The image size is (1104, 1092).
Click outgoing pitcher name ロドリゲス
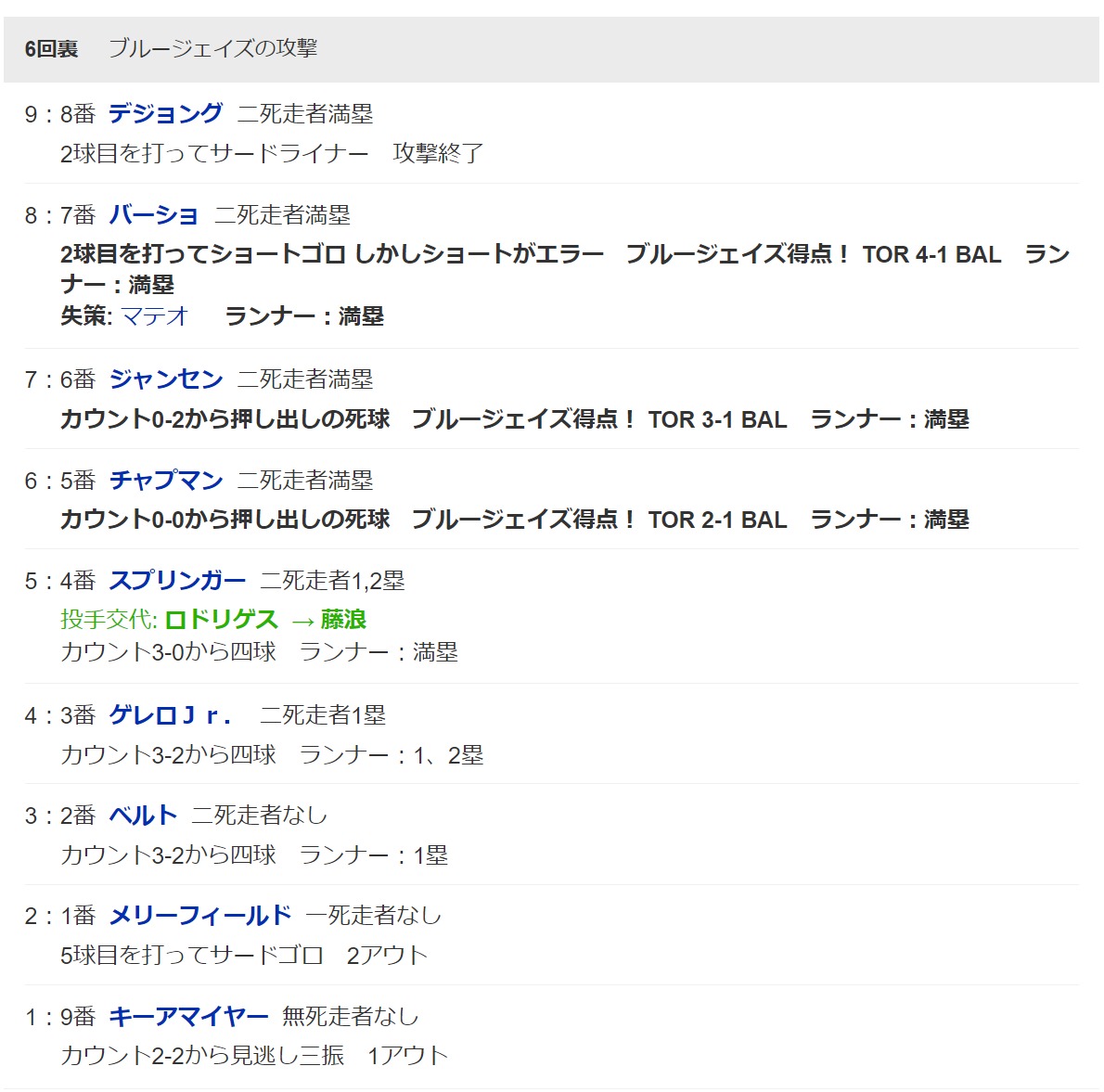221,620
